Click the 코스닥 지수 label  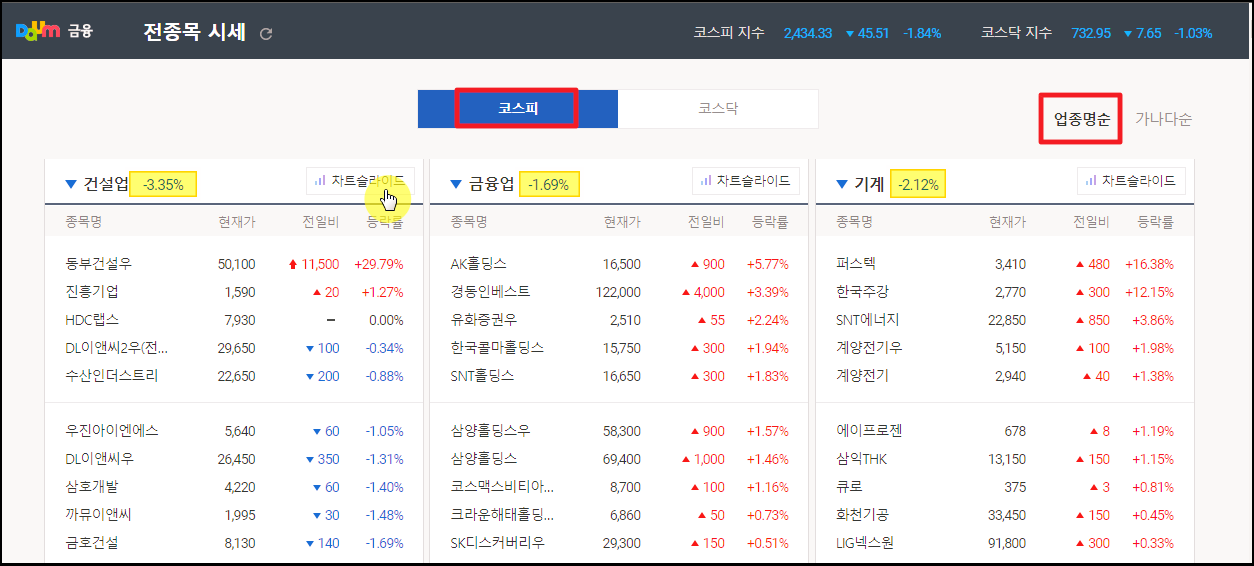1017,33
